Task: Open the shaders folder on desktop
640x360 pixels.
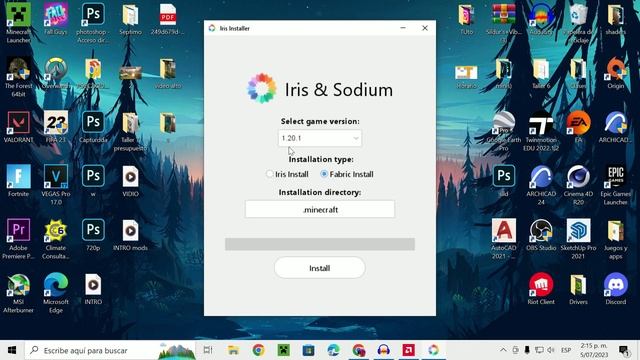Action: point(616,20)
